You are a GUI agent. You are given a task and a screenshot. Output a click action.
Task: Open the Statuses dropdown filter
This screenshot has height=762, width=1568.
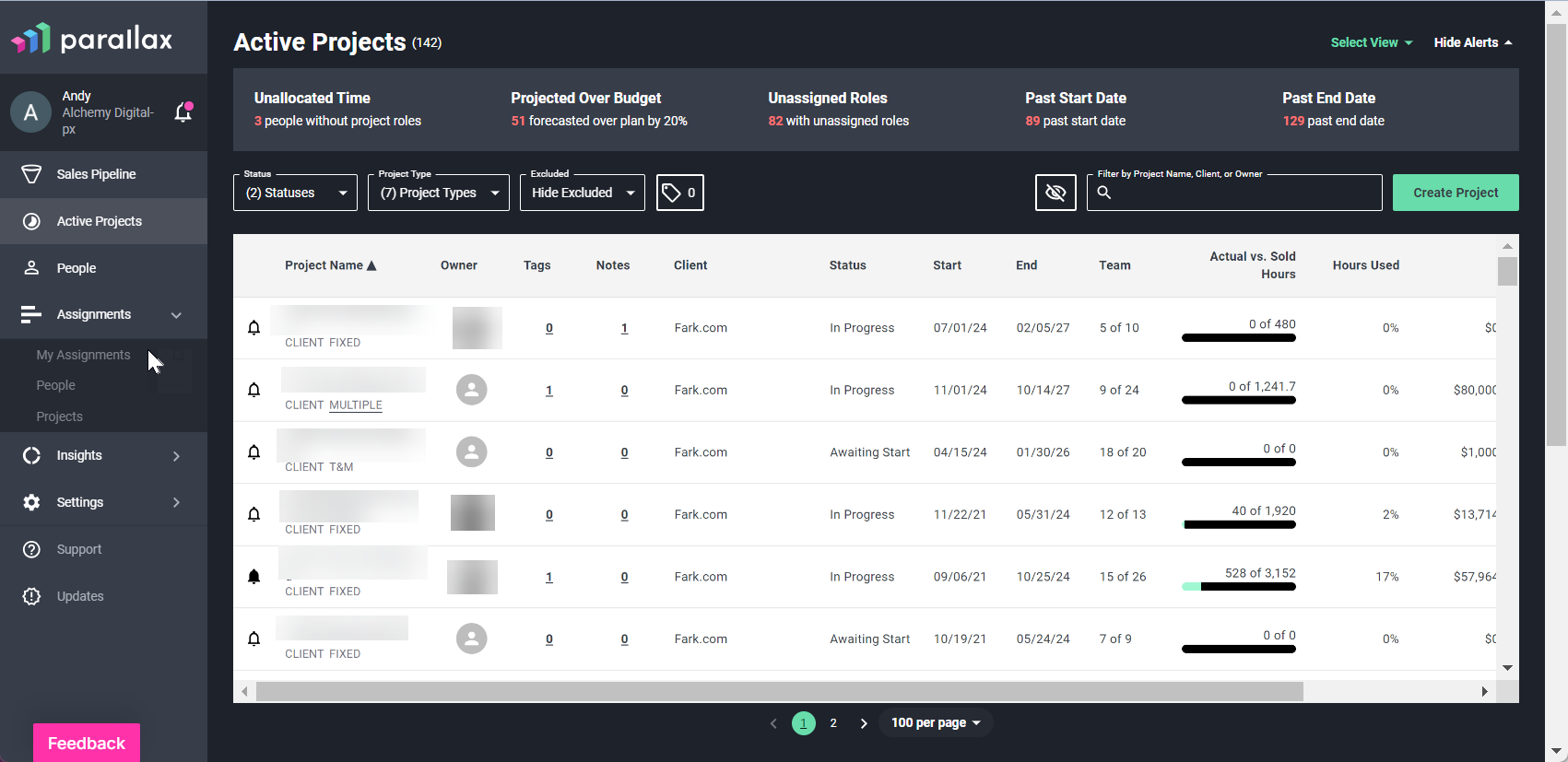(x=295, y=193)
